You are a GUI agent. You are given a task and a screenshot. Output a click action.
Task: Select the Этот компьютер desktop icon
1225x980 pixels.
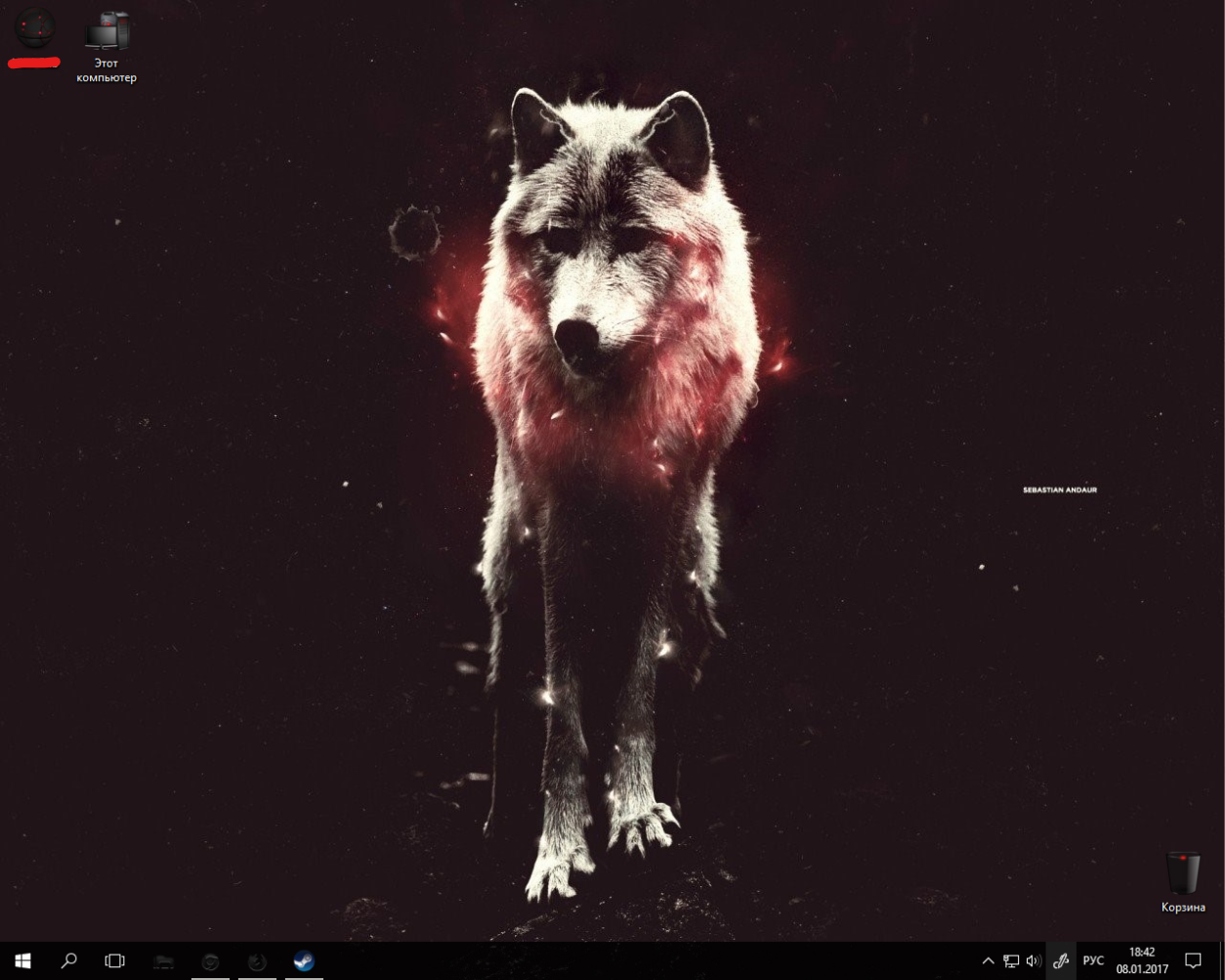point(106,46)
